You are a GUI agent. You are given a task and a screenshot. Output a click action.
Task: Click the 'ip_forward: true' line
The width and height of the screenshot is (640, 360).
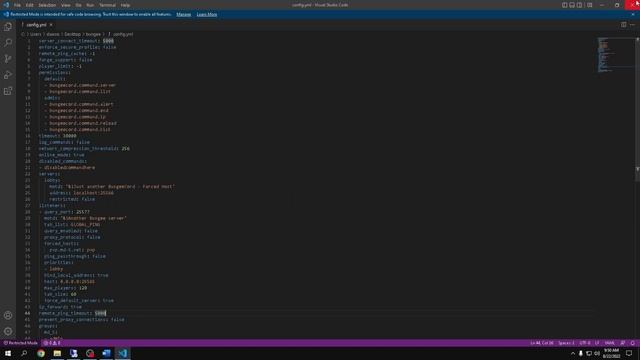(60, 307)
